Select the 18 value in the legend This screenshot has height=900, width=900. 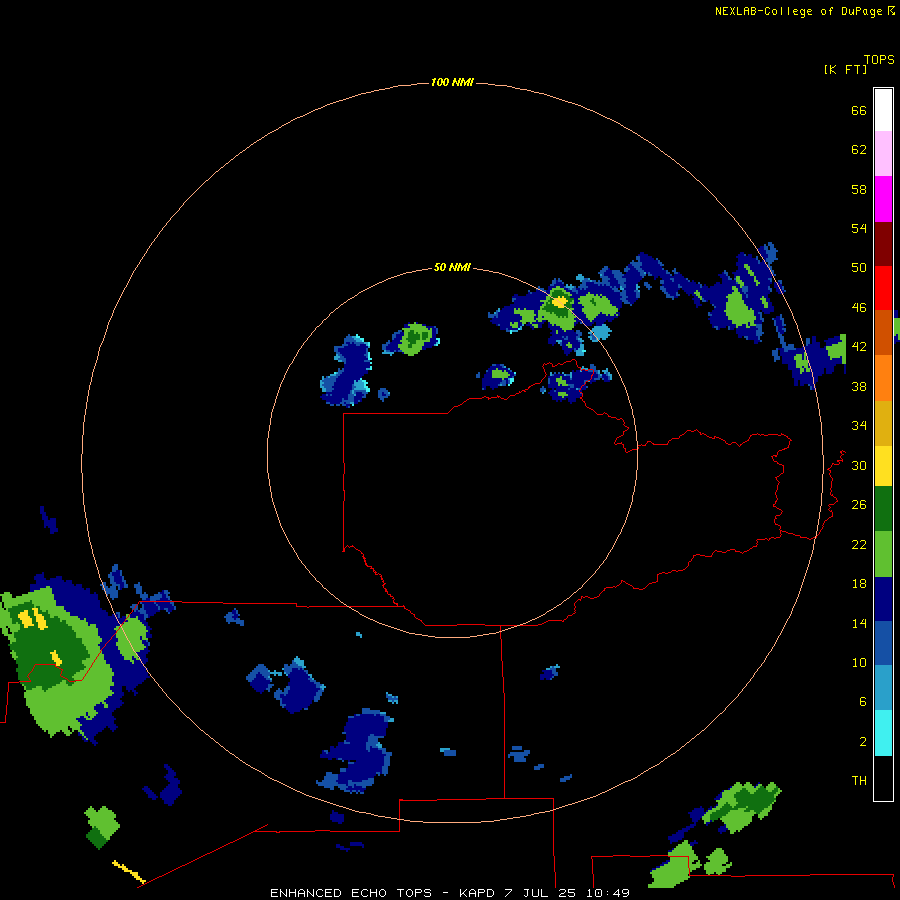859,584
